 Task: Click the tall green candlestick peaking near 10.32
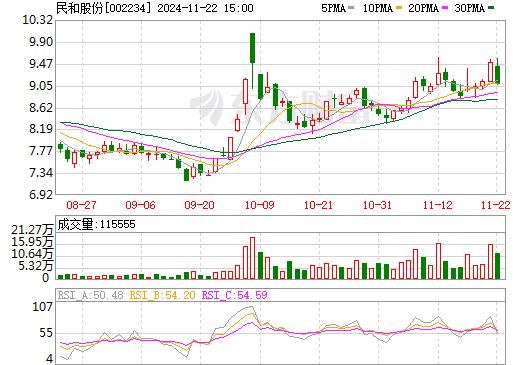(253, 48)
